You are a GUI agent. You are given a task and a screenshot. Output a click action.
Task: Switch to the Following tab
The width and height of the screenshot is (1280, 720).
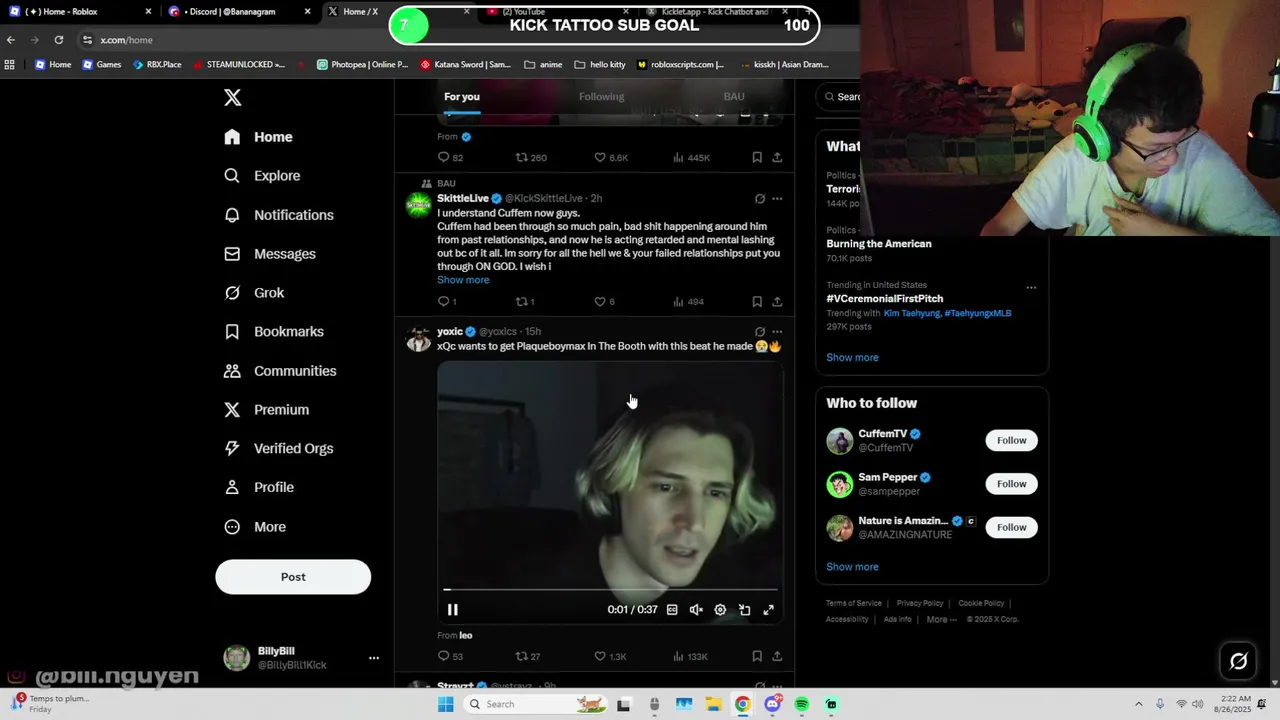click(601, 97)
